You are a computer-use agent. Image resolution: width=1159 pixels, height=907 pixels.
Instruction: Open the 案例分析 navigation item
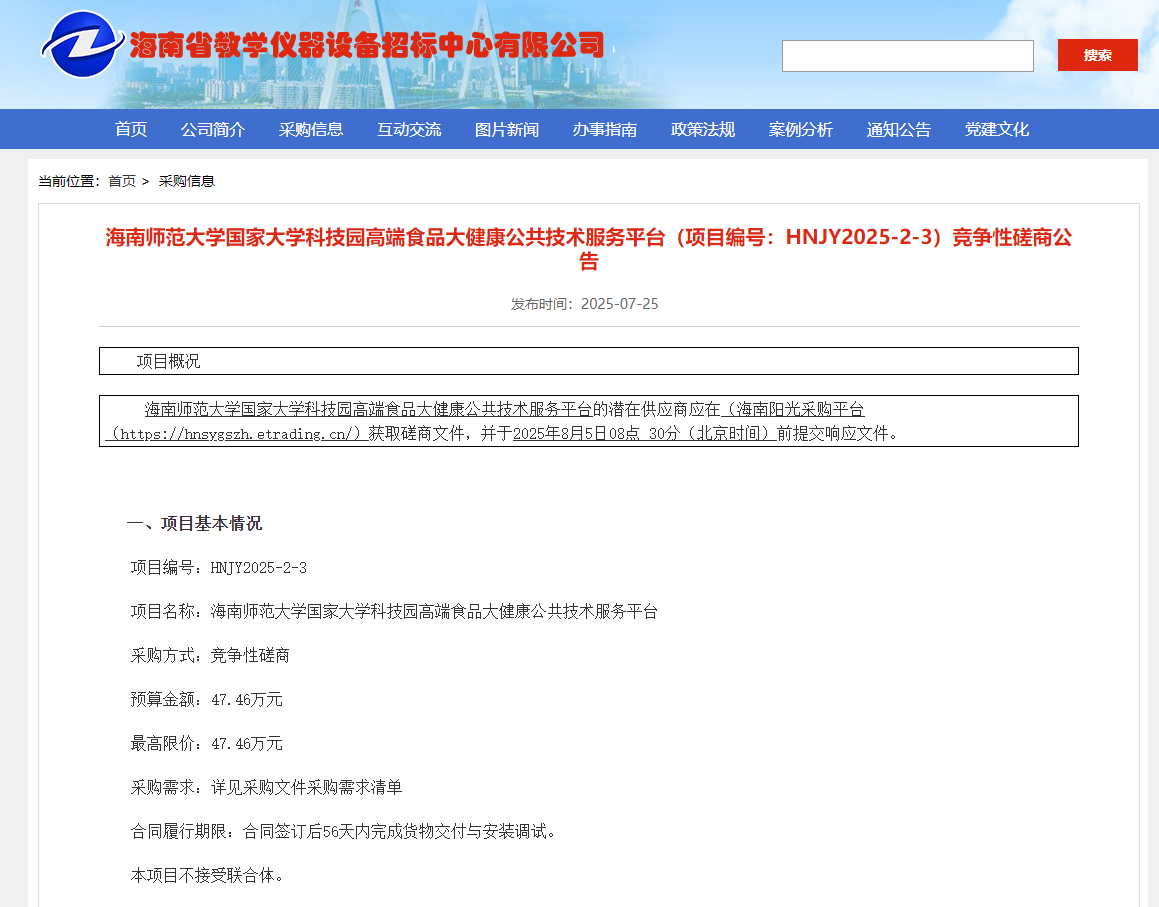pos(801,129)
